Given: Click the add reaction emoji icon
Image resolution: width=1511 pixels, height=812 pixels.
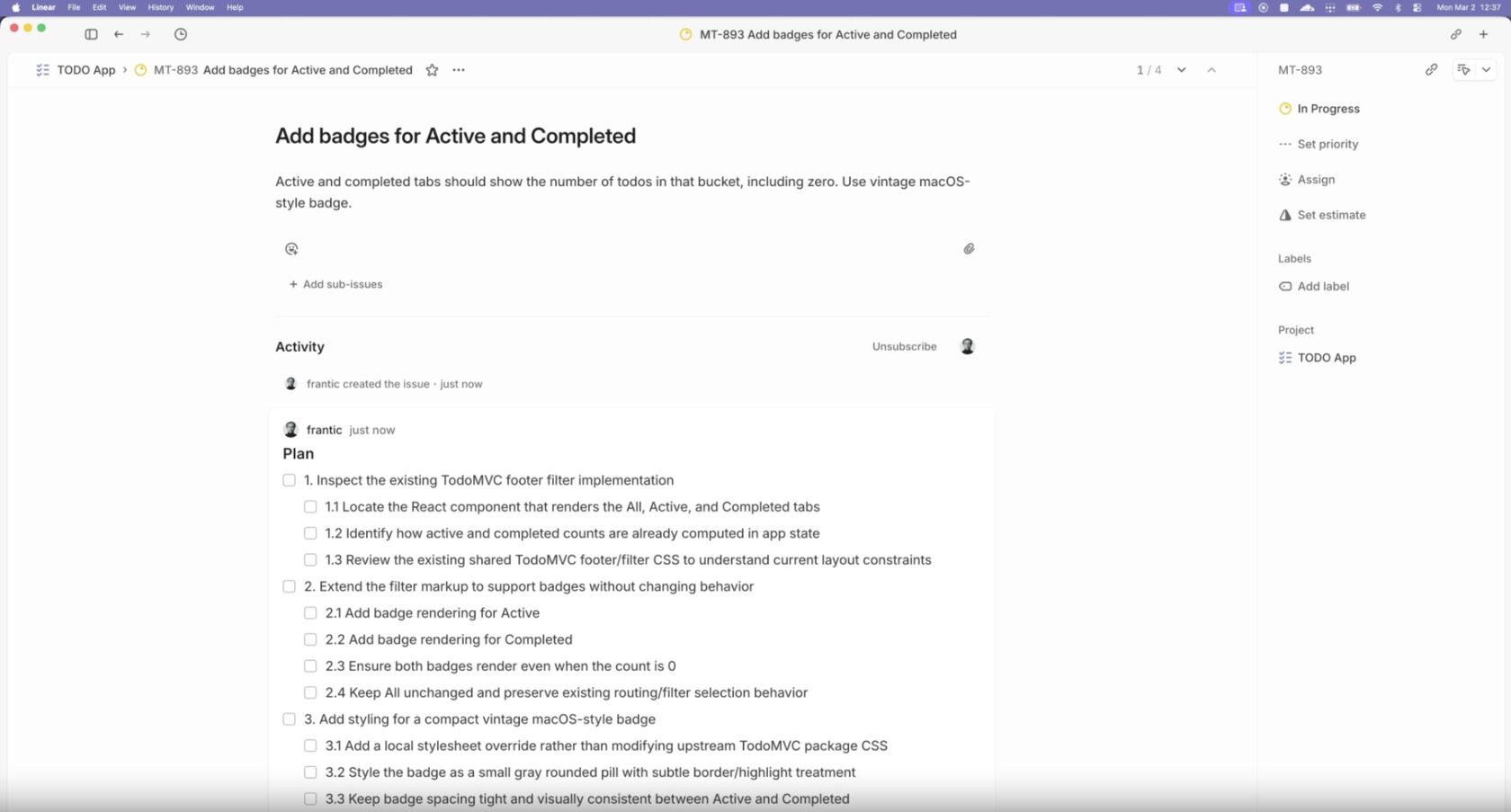Looking at the screenshot, I should [x=291, y=249].
